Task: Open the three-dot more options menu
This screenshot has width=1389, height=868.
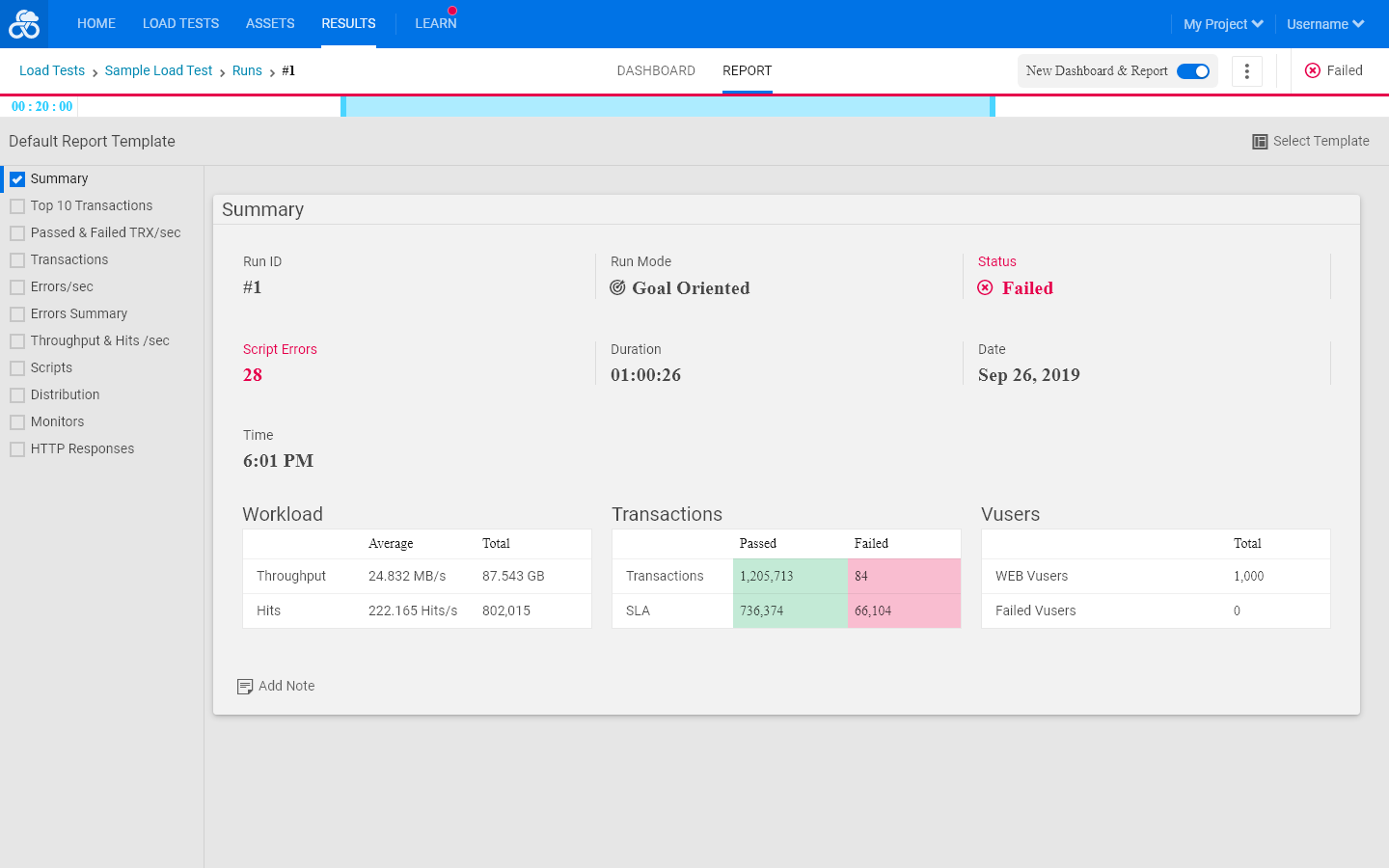Action: point(1247,71)
